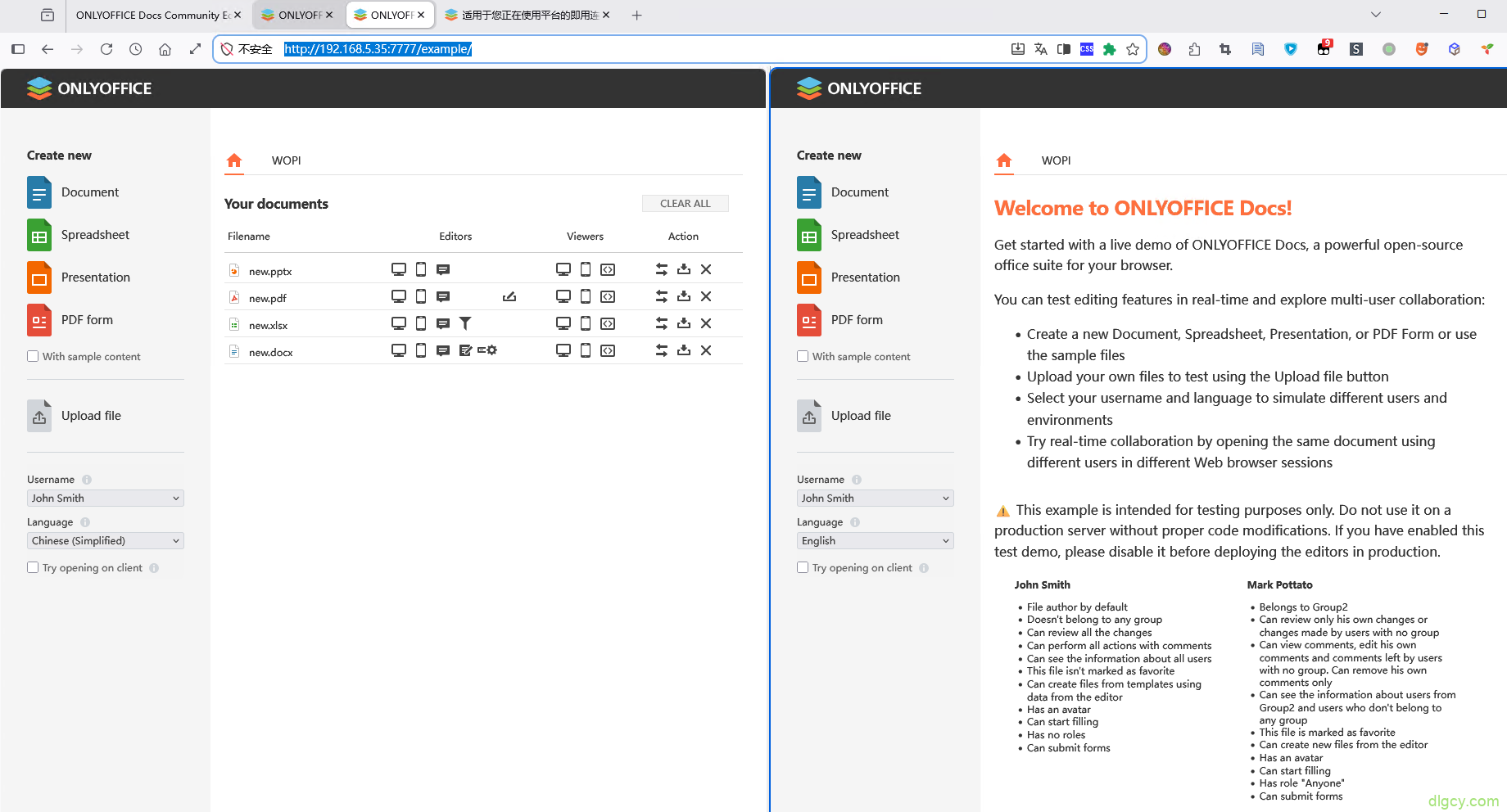This screenshot has width=1507, height=812.
Task: Create new Document in left pane
Action: (73, 192)
